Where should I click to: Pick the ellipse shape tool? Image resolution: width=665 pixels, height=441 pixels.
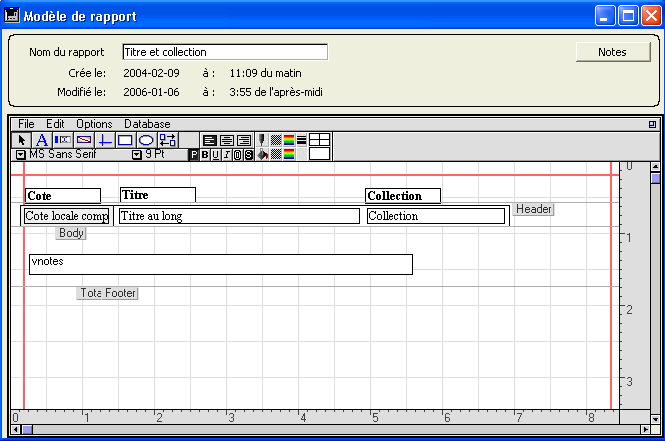pos(146,140)
